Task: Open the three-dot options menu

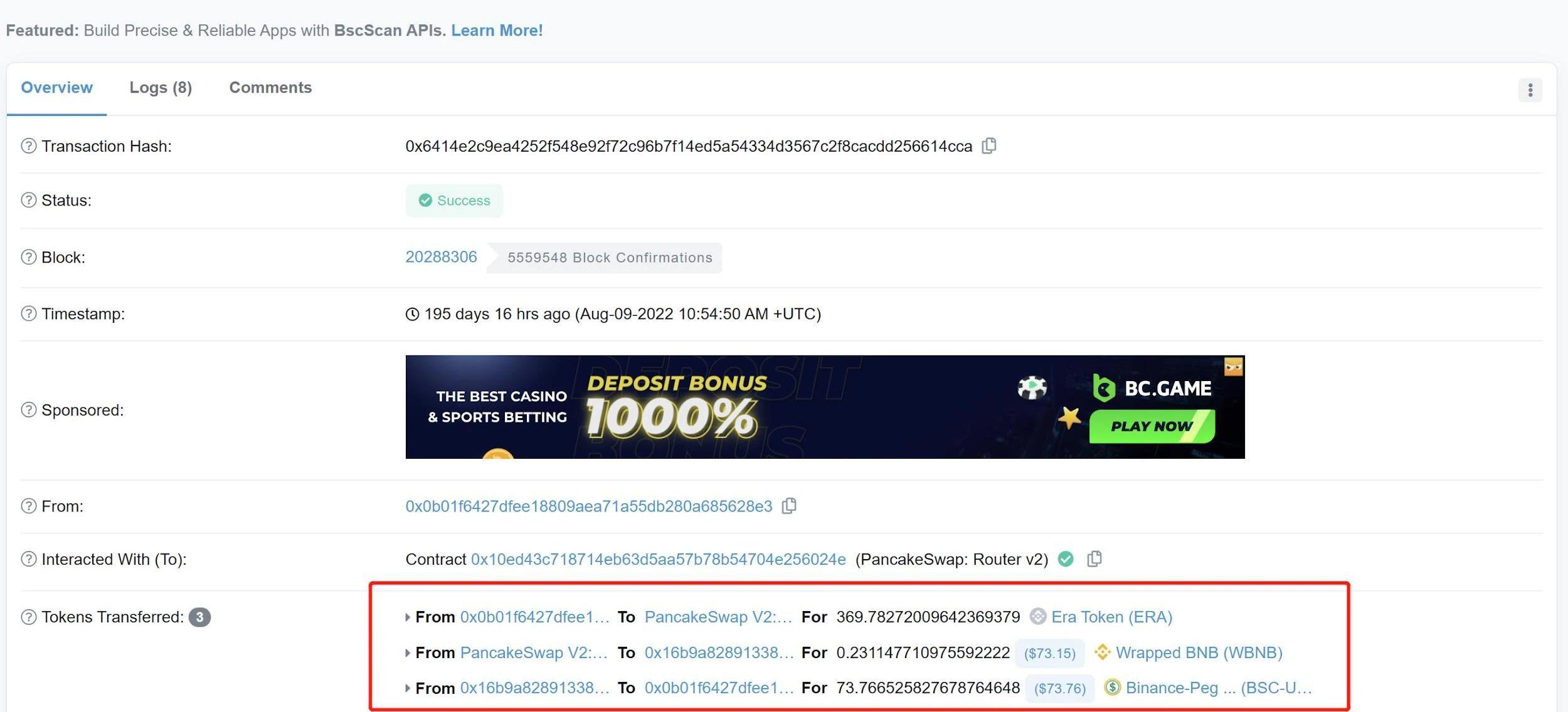Action: pos(1530,90)
